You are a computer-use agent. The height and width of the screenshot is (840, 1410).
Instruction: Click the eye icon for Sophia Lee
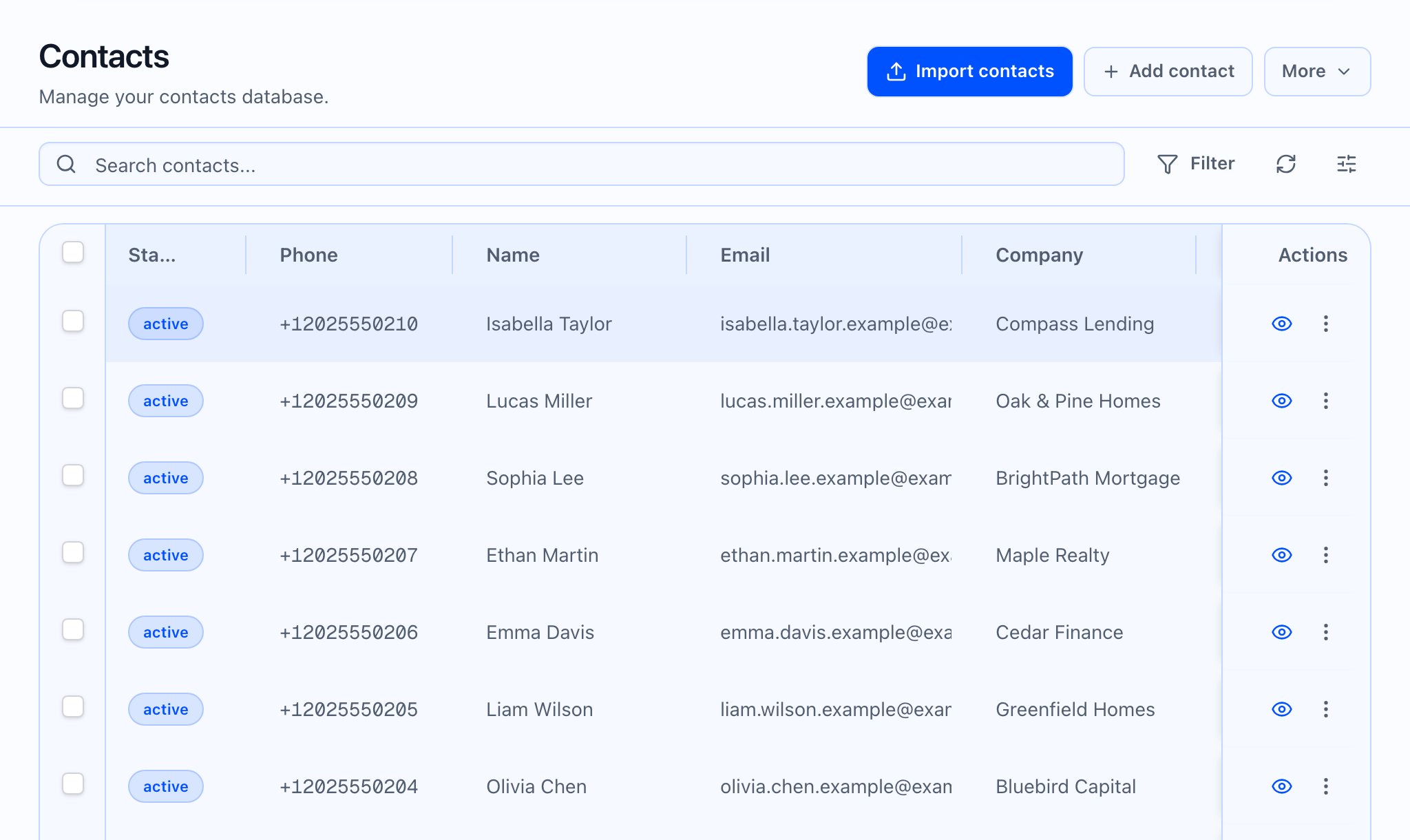(x=1281, y=478)
